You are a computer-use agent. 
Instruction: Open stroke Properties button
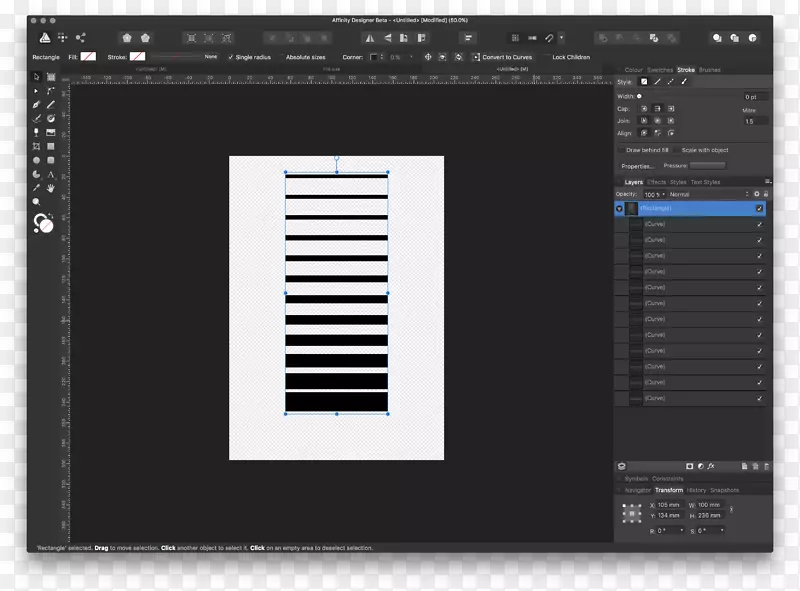pos(637,166)
